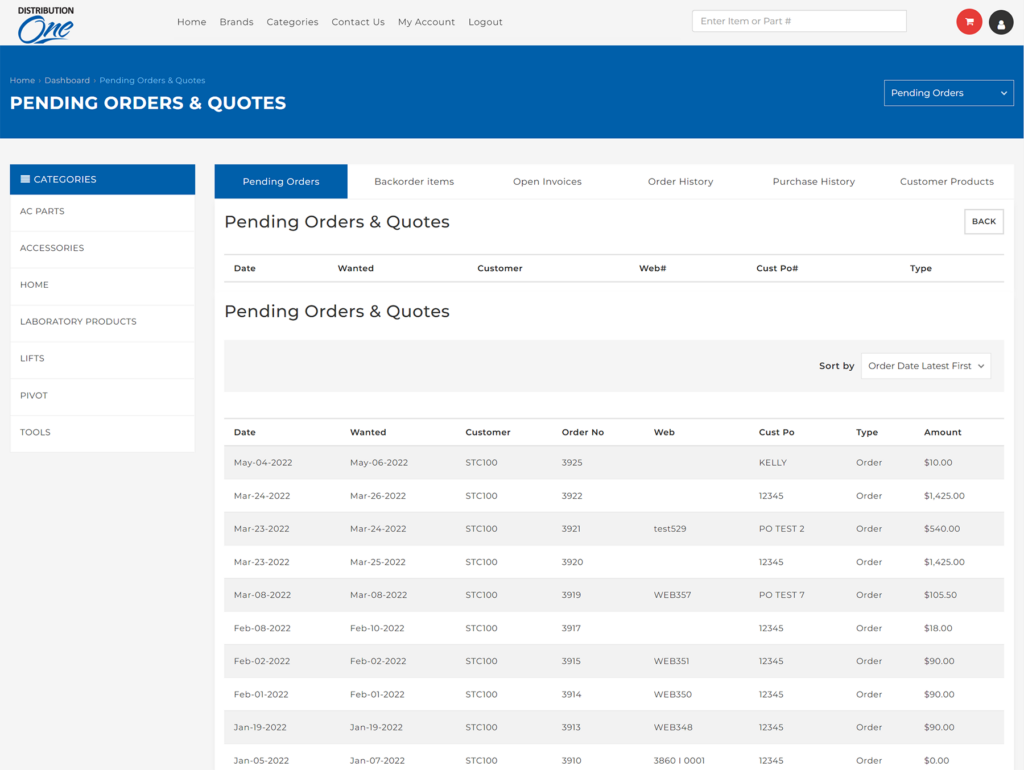Click the Cust Po column header in orders table
The image size is (1024, 770).
coord(776,432)
